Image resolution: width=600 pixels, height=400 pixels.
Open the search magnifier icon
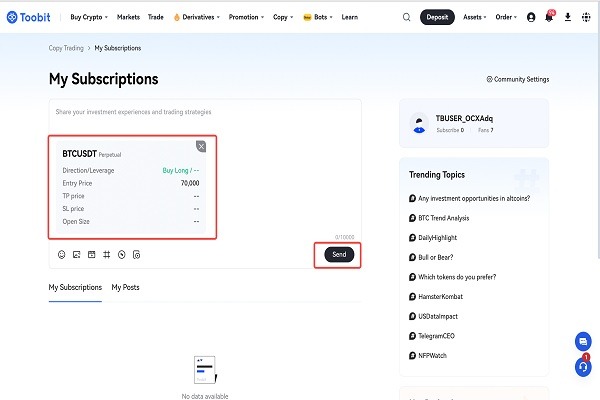pos(406,17)
